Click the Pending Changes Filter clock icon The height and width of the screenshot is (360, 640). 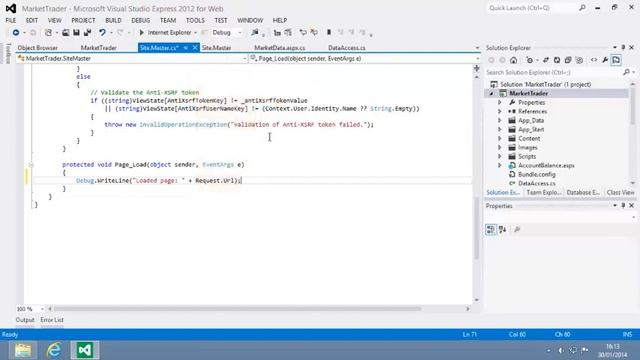(529, 60)
